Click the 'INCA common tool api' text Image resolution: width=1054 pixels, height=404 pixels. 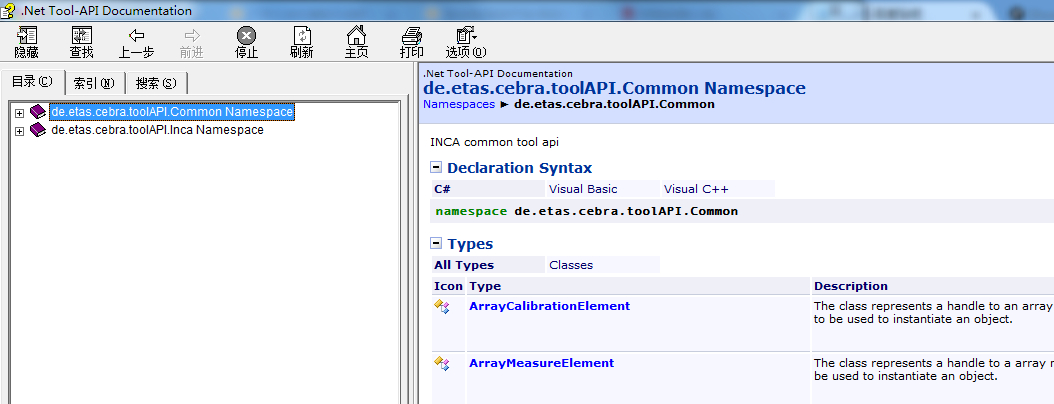494,142
